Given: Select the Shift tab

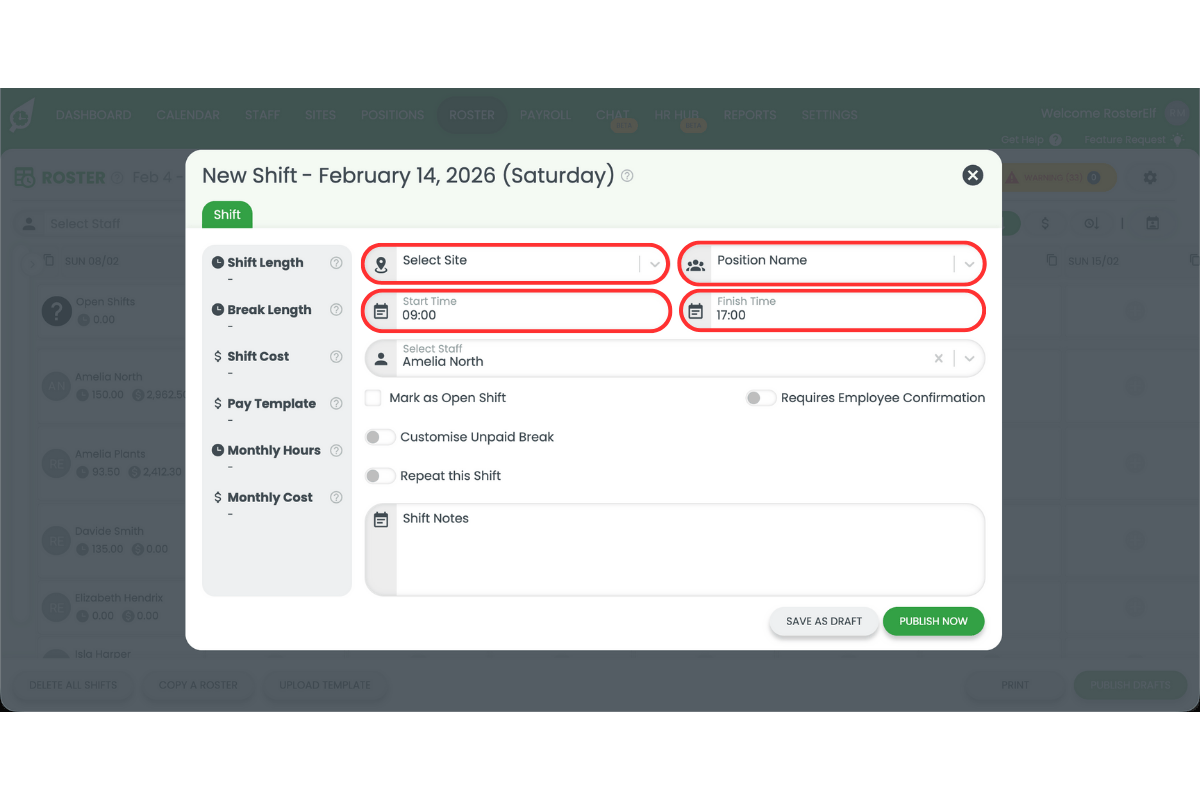Looking at the screenshot, I should tap(227, 215).
